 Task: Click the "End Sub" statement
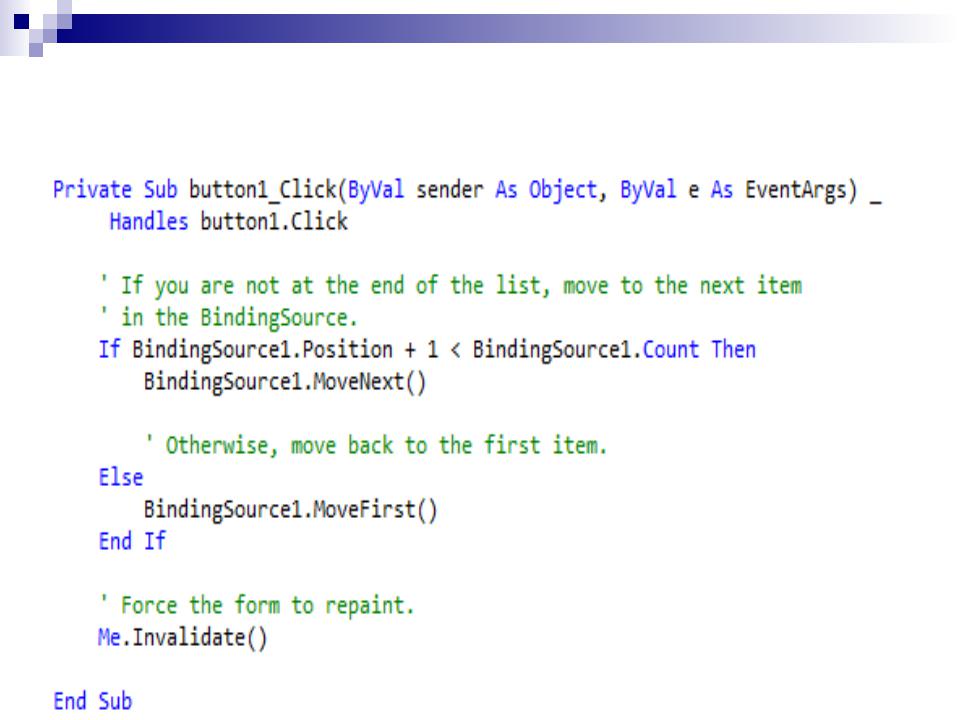[92, 702]
